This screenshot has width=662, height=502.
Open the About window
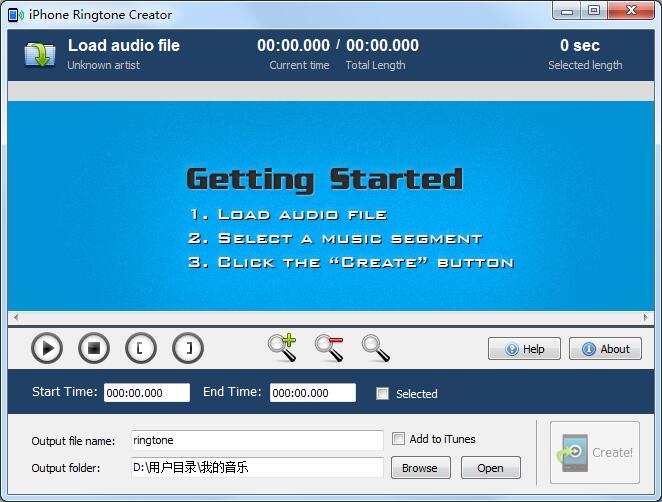(x=605, y=349)
